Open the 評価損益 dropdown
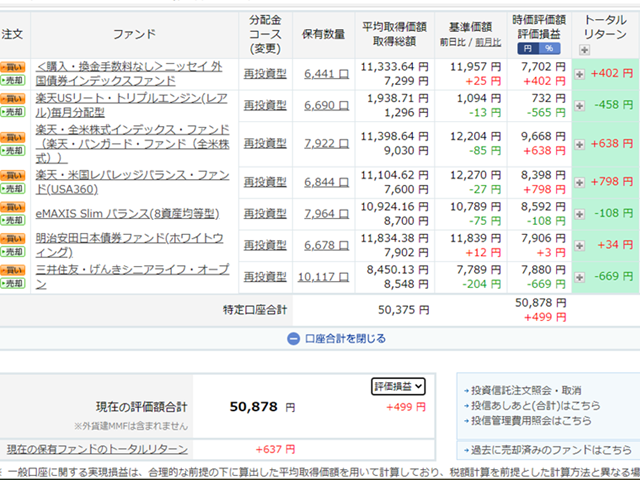640x480 pixels. [399, 386]
